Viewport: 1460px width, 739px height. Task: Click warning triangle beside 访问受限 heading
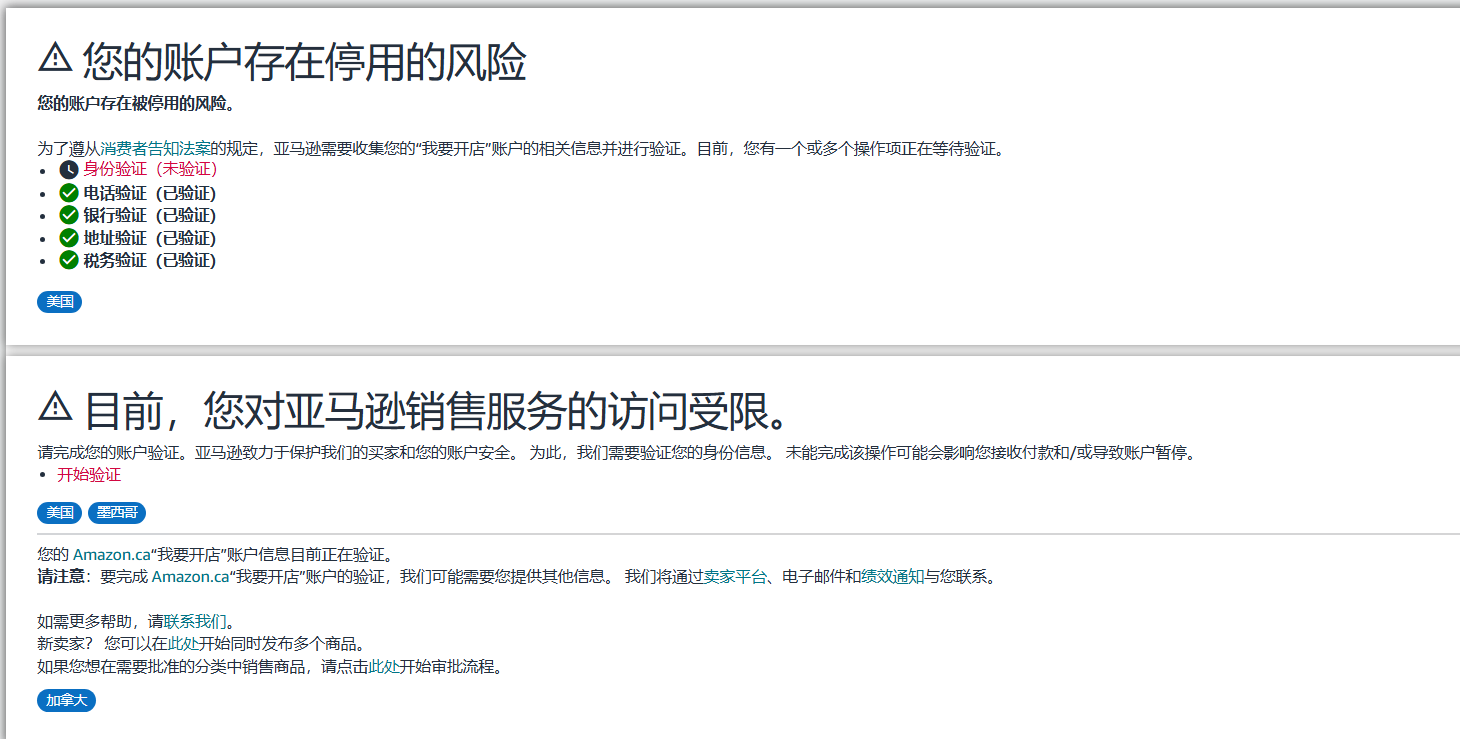pyautogui.click(x=55, y=406)
